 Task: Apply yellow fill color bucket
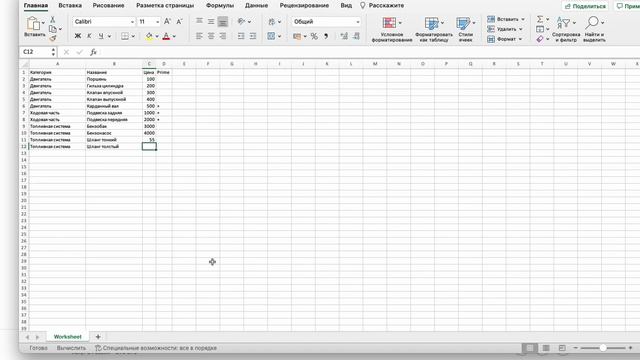pos(149,36)
